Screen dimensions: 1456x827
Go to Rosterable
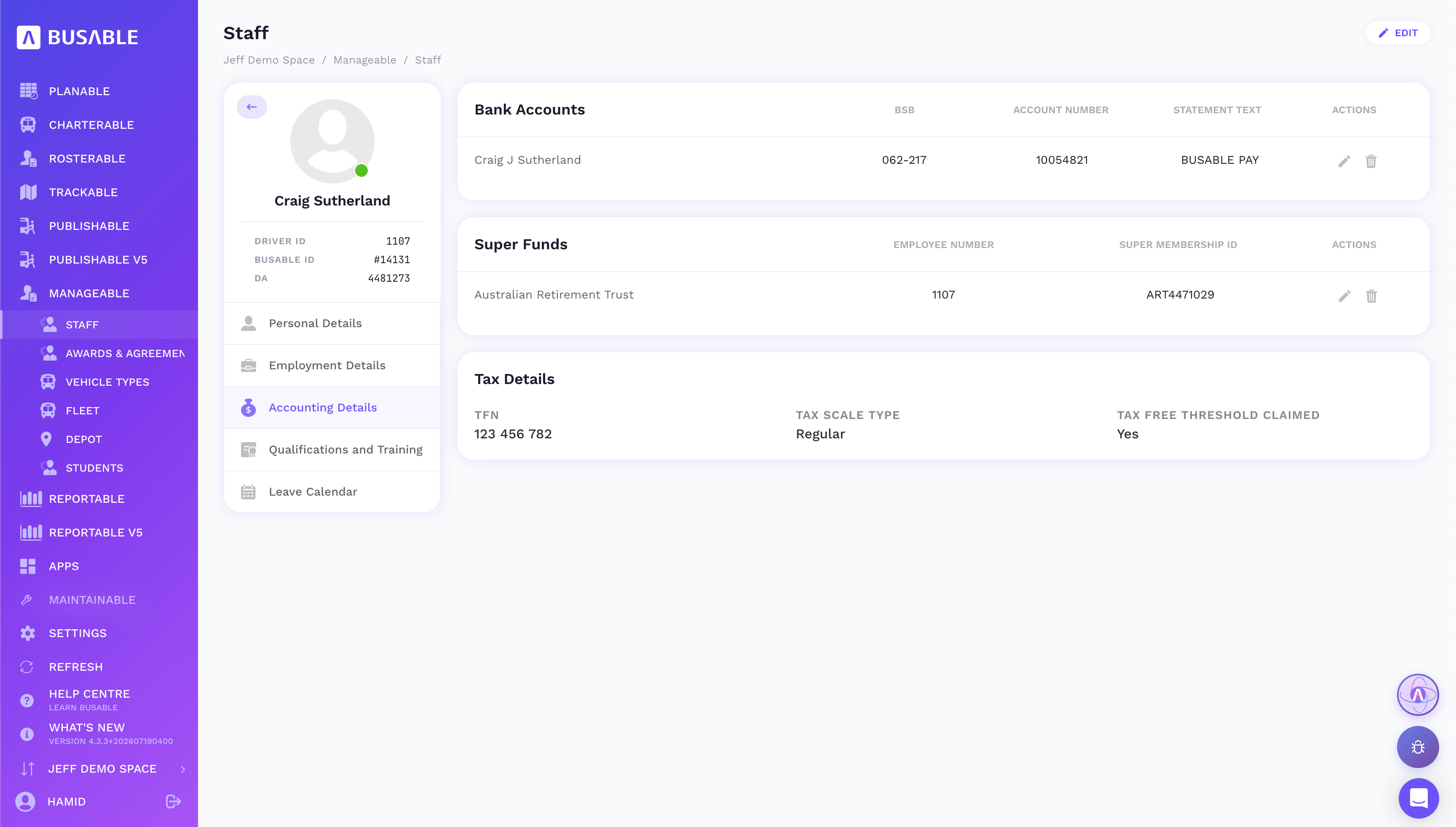tap(99, 158)
